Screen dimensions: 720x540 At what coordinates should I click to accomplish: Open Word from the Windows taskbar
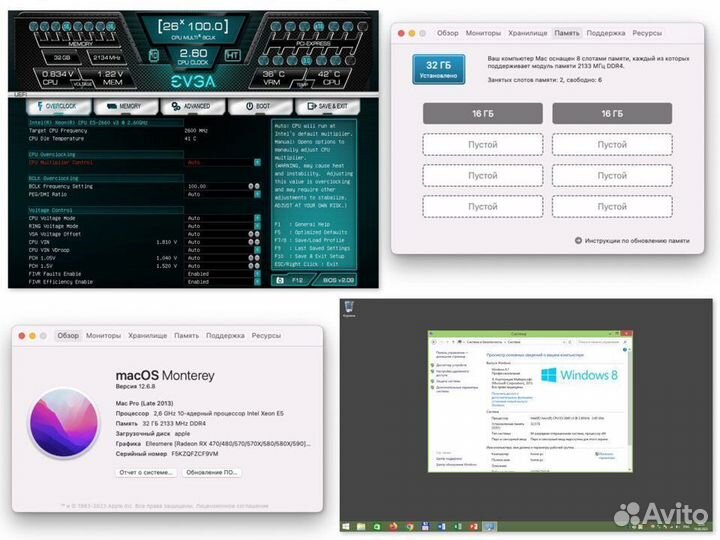pyautogui.click(x=441, y=527)
